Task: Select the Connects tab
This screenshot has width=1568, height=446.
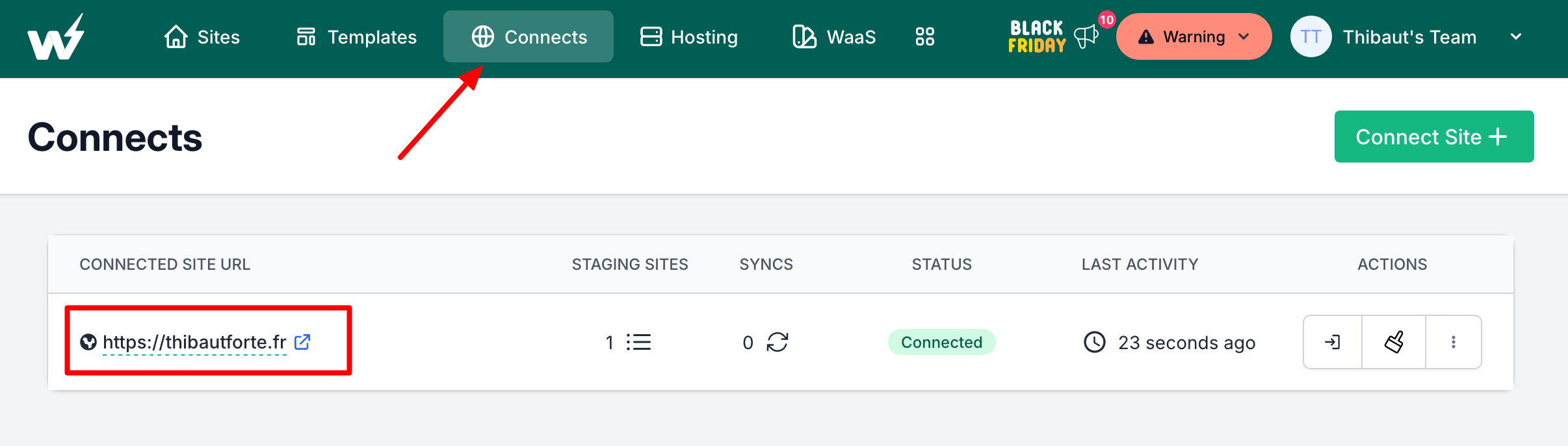Action: 529,36
